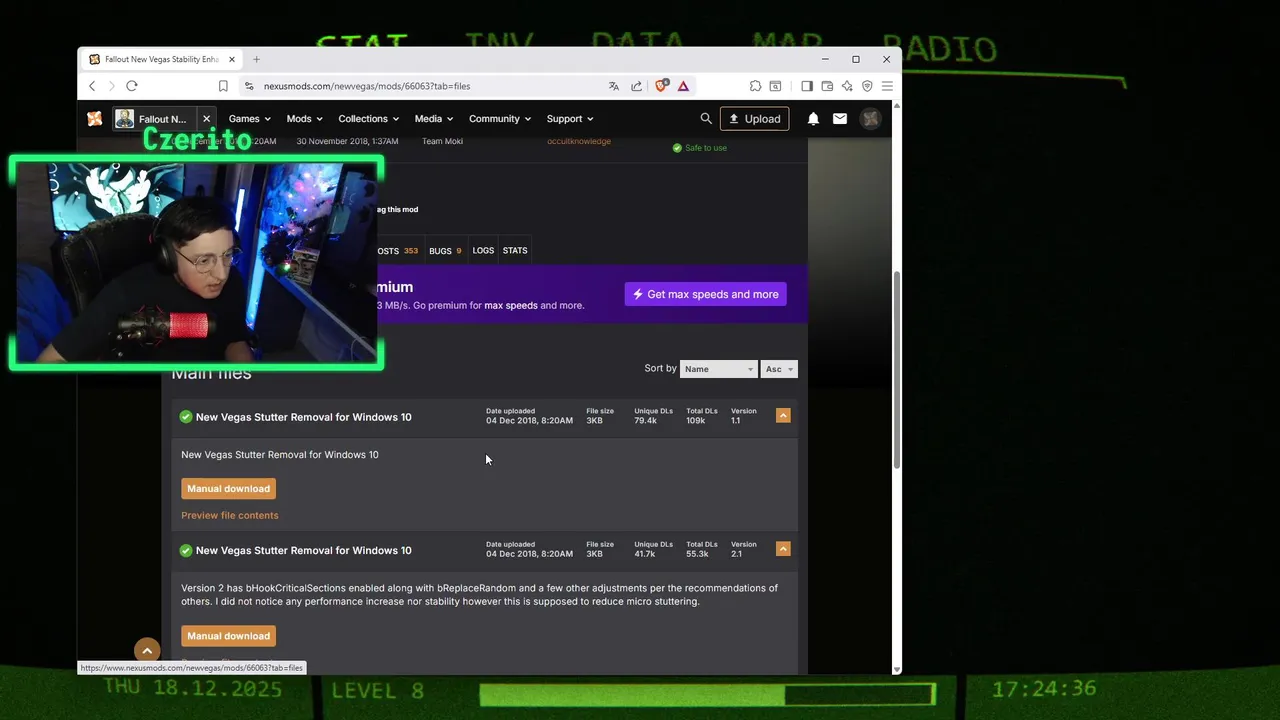Open messages envelope icon
The height and width of the screenshot is (720, 1280).
point(840,119)
